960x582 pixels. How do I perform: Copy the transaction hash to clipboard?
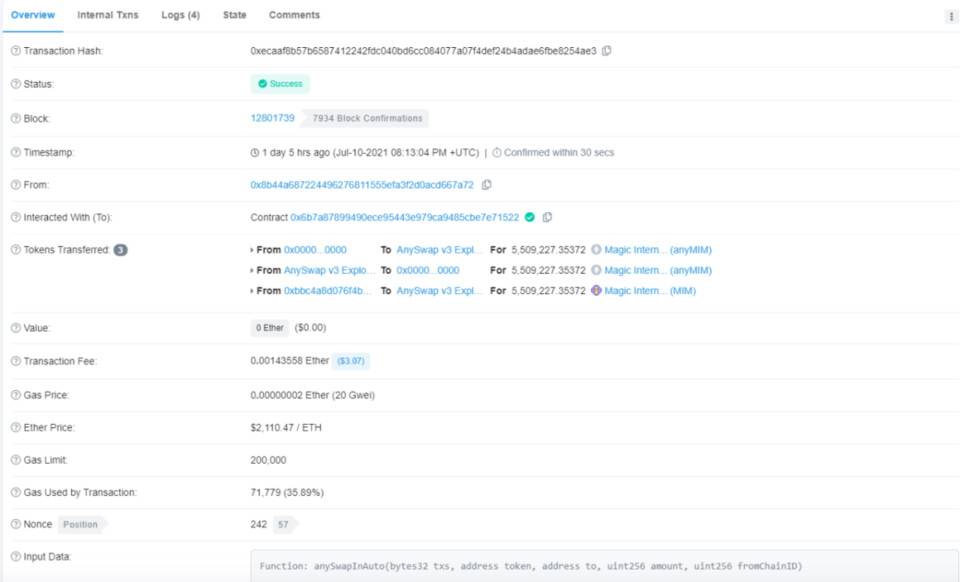[607, 50]
